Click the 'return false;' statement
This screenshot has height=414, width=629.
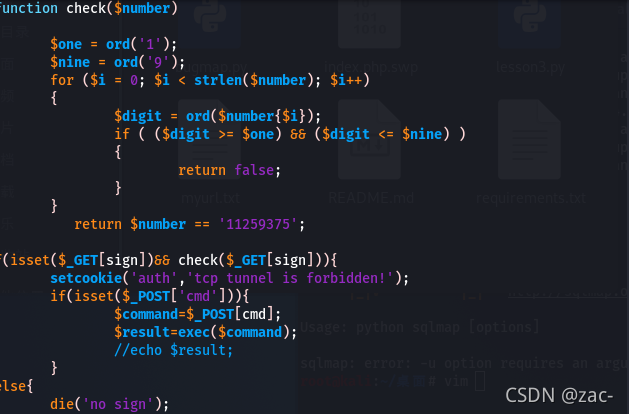coord(229,170)
